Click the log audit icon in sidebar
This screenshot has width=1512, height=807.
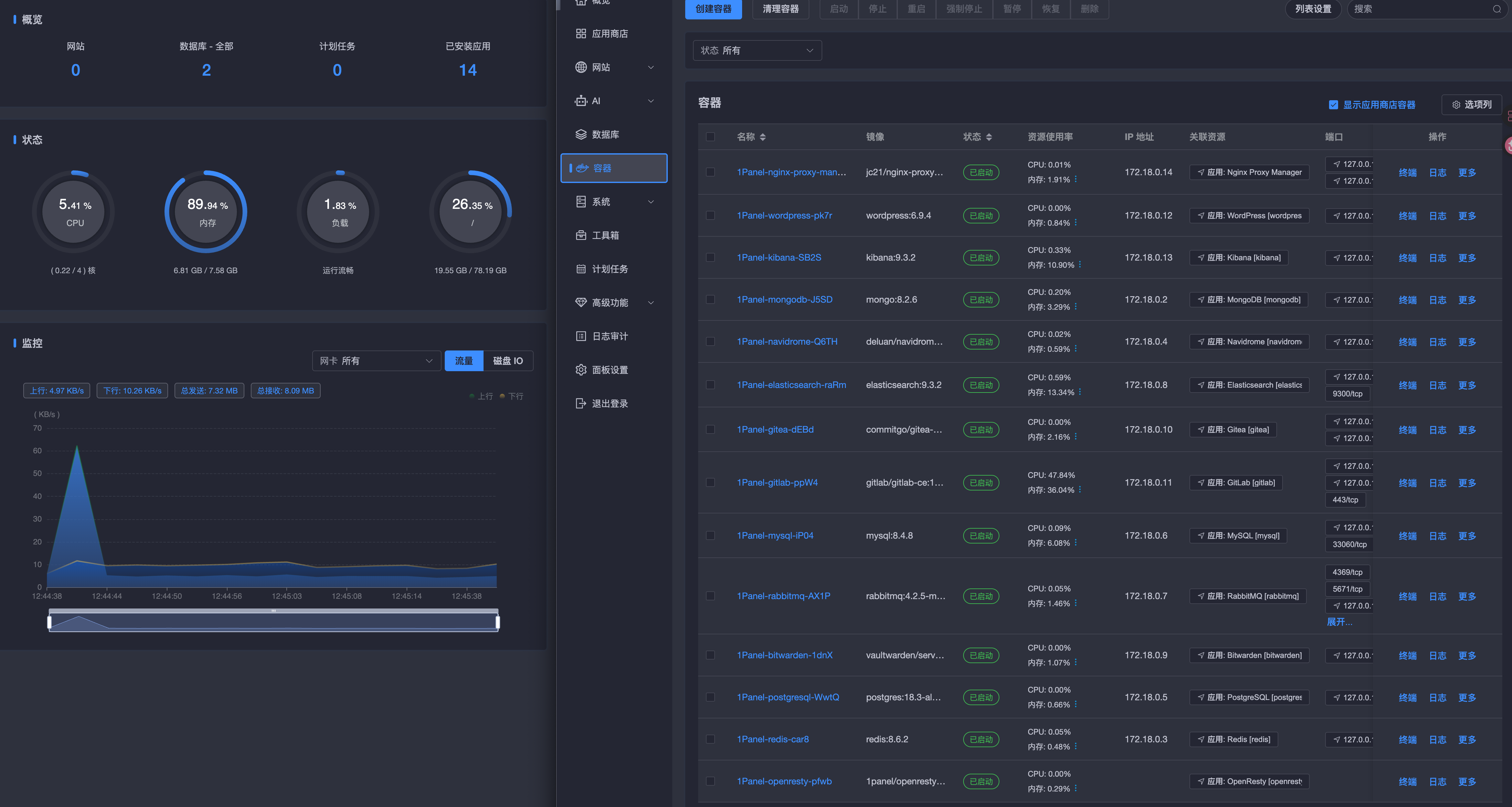(580, 336)
